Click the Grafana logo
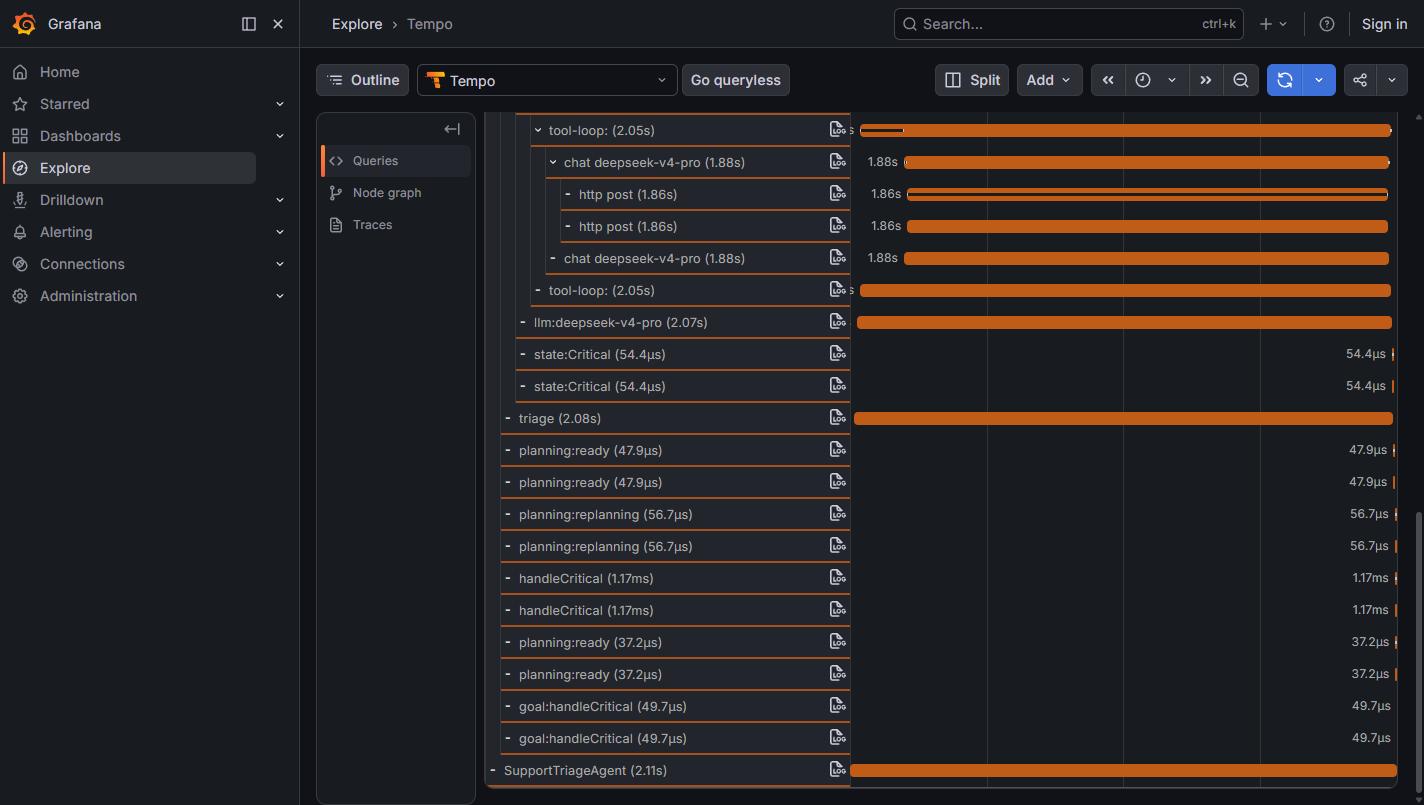This screenshot has height=805, width=1424. point(24,24)
